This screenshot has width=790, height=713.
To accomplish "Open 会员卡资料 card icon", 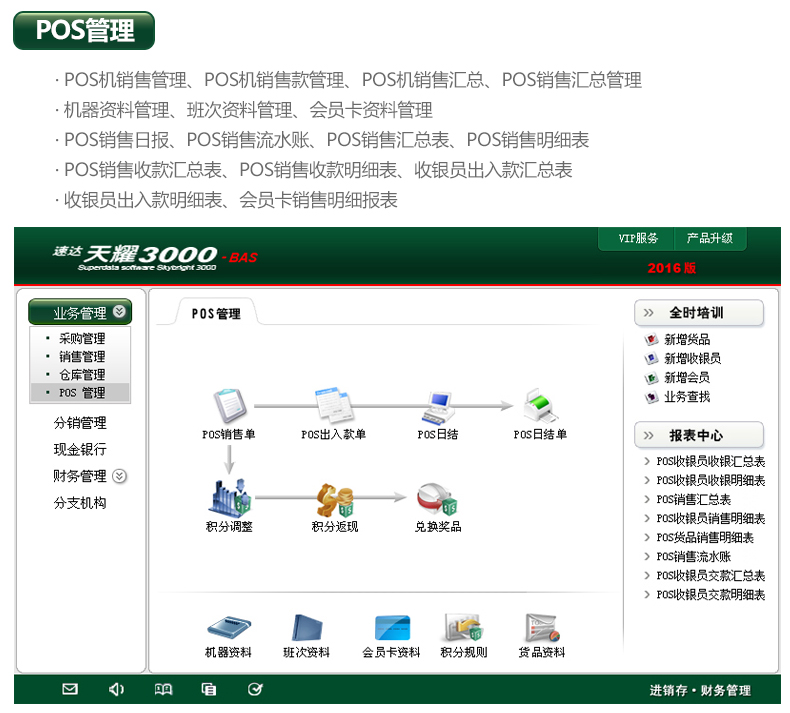I will (391, 628).
